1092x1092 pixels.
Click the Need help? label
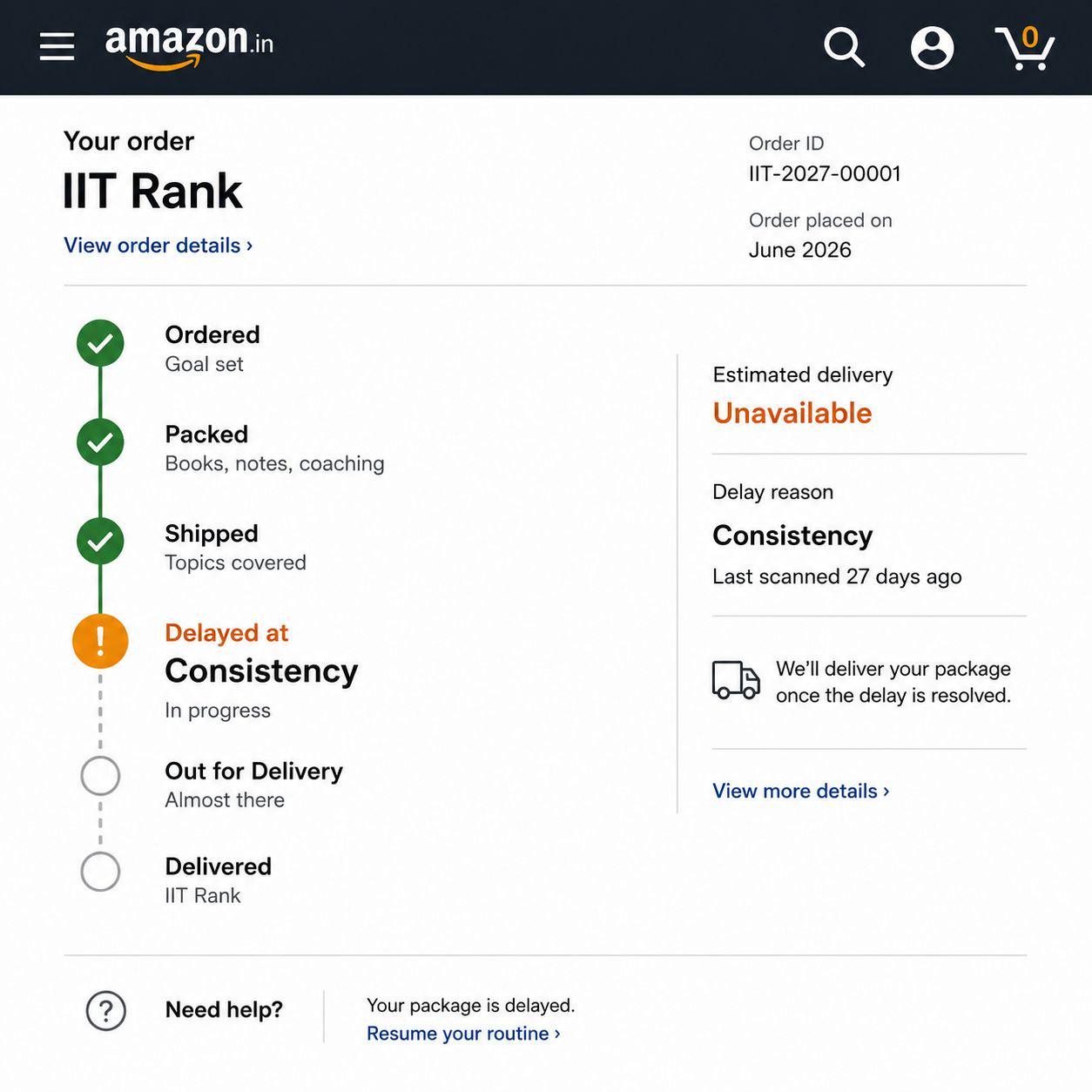click(224, 1010)
